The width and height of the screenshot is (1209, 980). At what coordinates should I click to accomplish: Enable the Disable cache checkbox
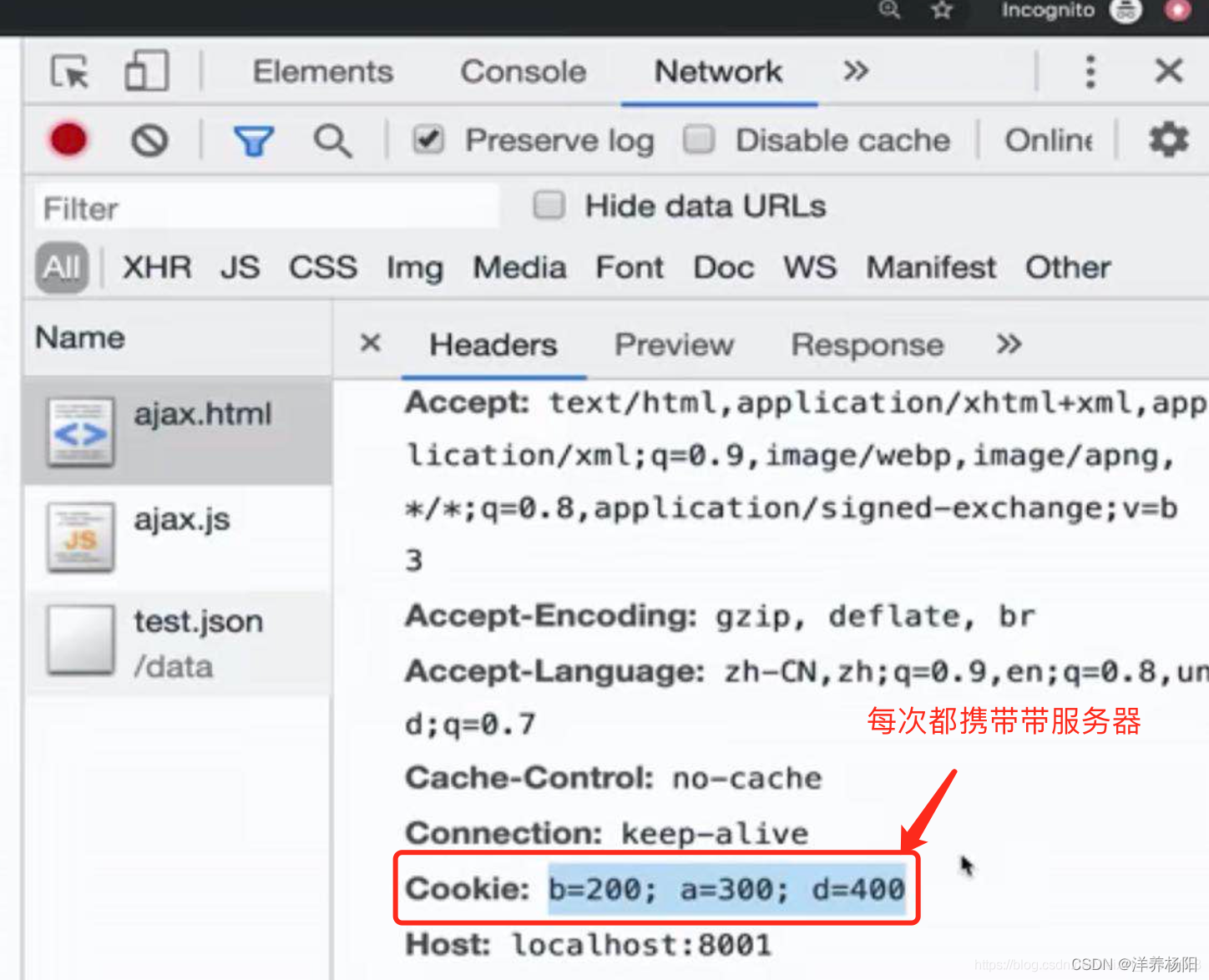coord(699,139)
